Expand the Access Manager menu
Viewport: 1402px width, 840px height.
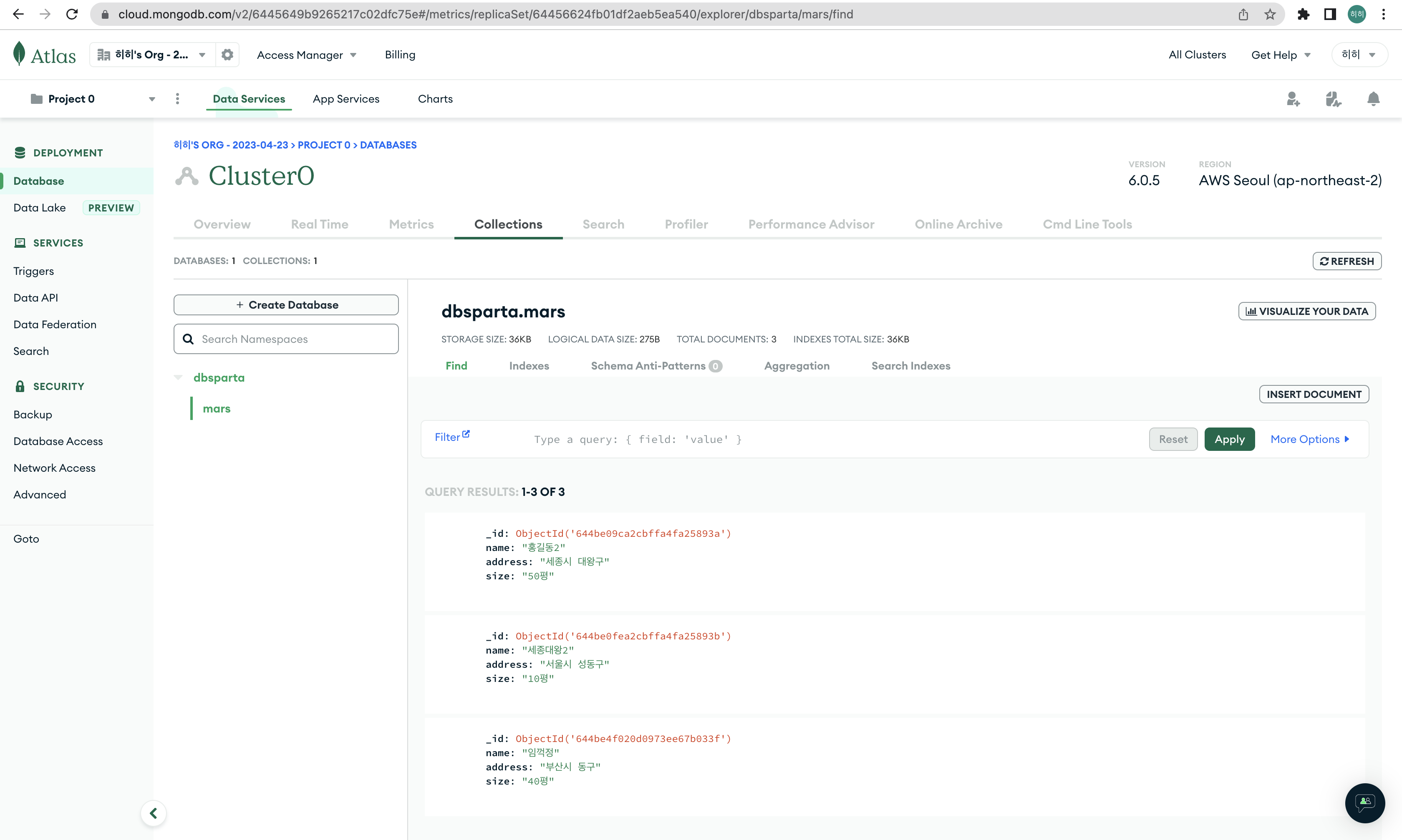point(306,55)
